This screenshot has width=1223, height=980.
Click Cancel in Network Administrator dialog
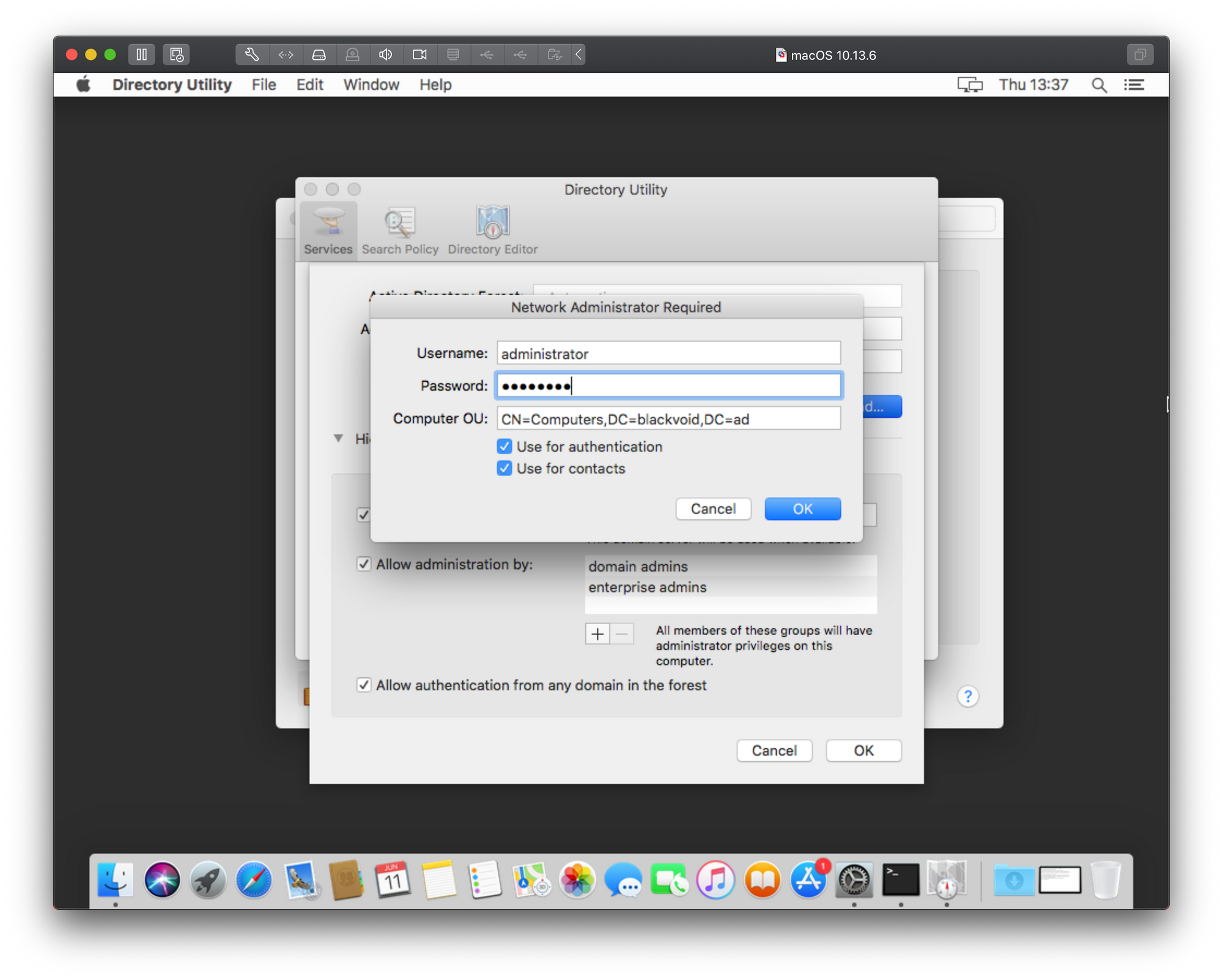[x=713, y=509]
